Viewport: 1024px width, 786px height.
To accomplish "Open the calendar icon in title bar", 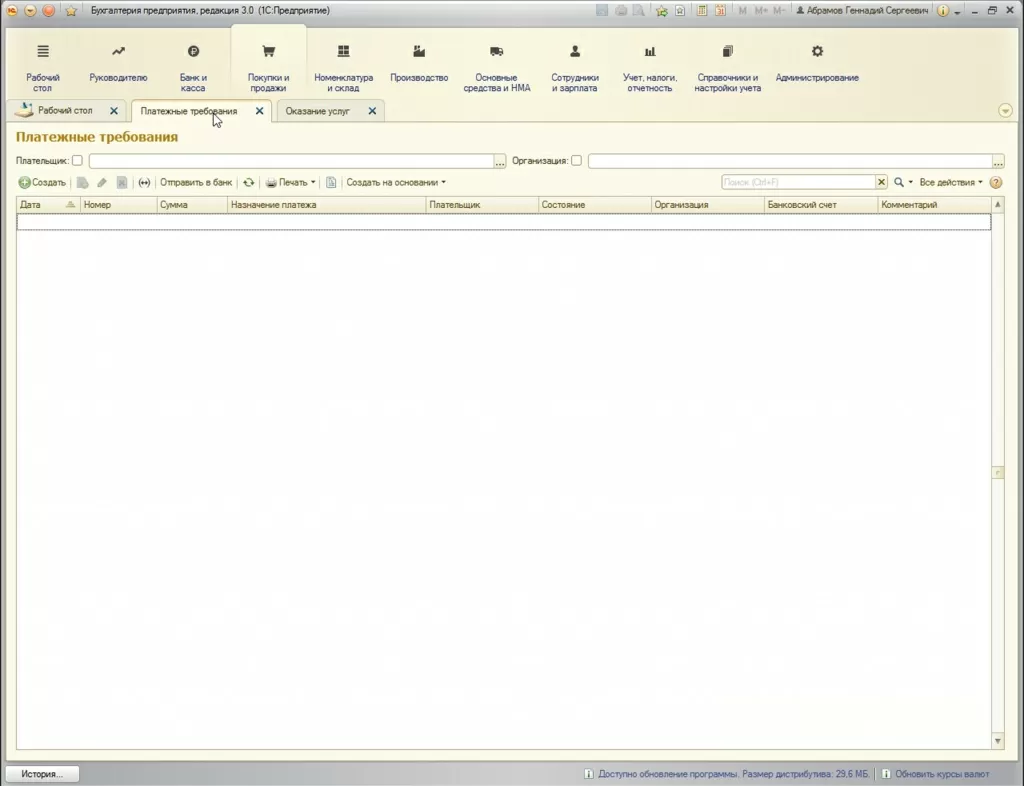I will coord(720,10).
